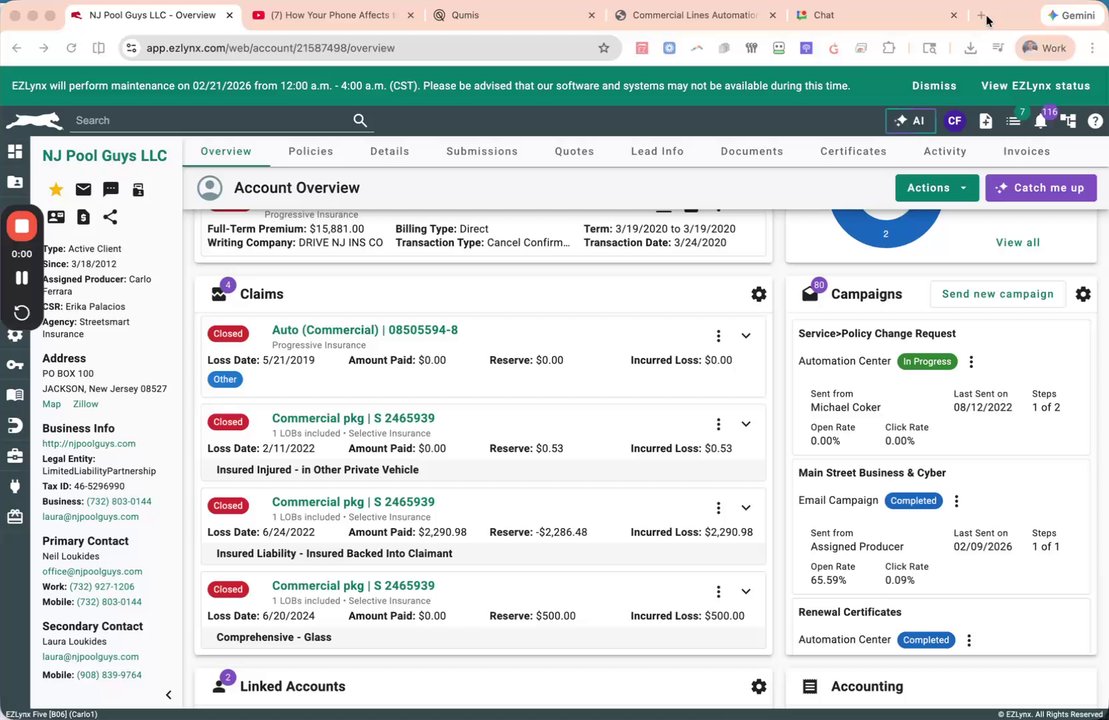Image resolution: width=1109 pixels, height=720 pixels.
Task: Open the calculator icon beside message icon
Action: tap(139, 189)
